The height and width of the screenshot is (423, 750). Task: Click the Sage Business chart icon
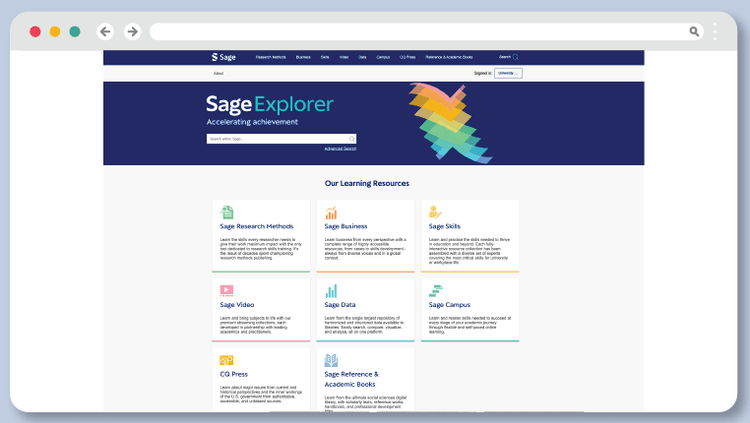331,212
